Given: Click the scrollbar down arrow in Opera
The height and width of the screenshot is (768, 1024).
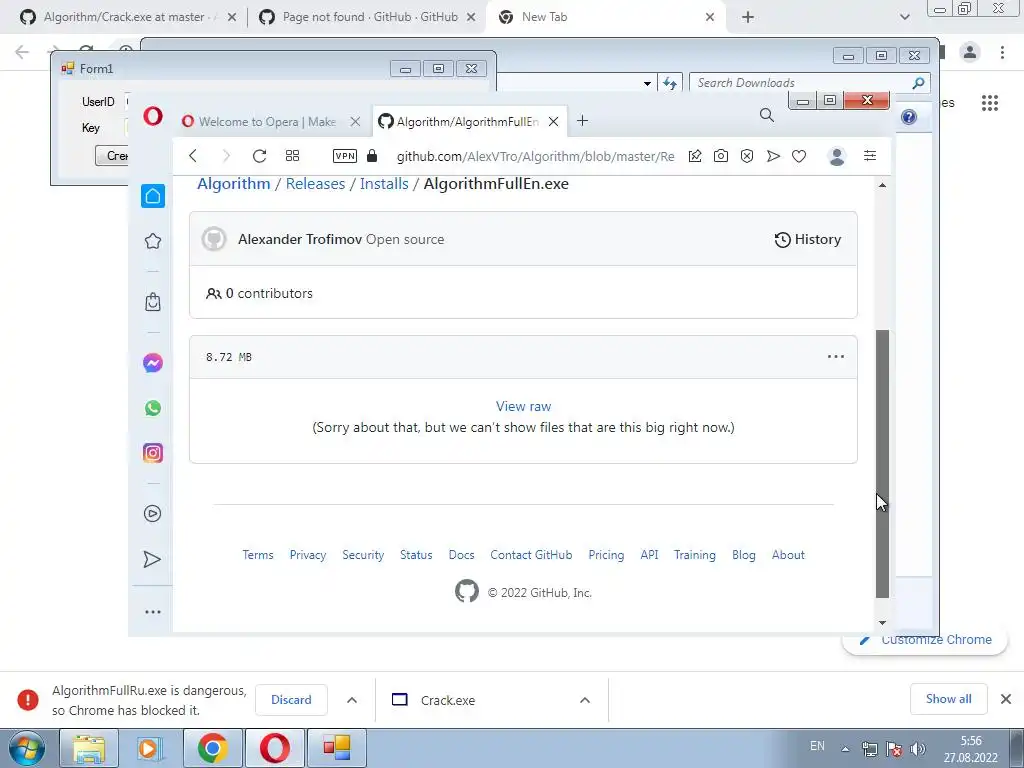Looking at the screenshot, I should (882, 623).
